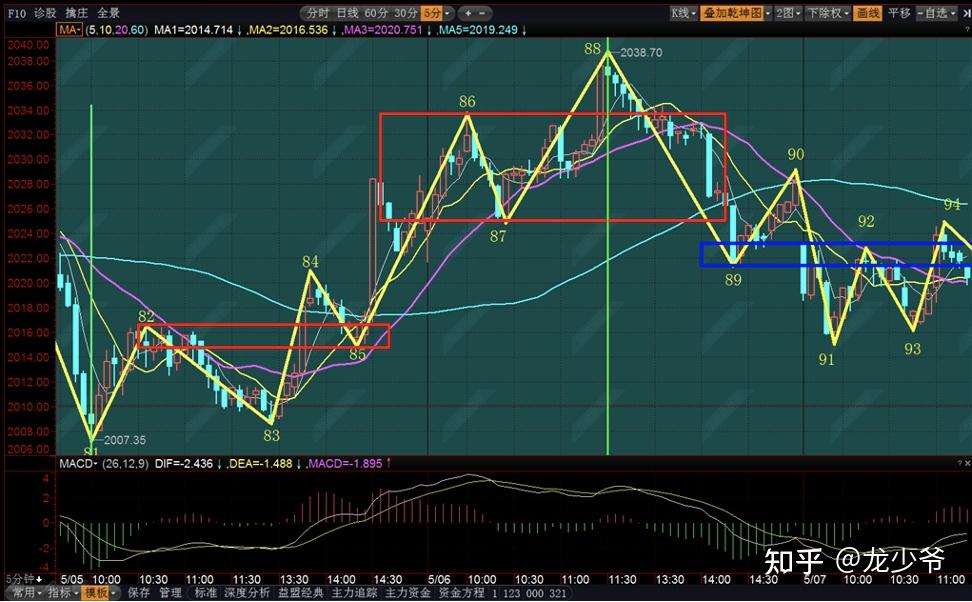Select the 主力追踪 tab
Screen dimensions: 972x602
[x=356, y=593]
